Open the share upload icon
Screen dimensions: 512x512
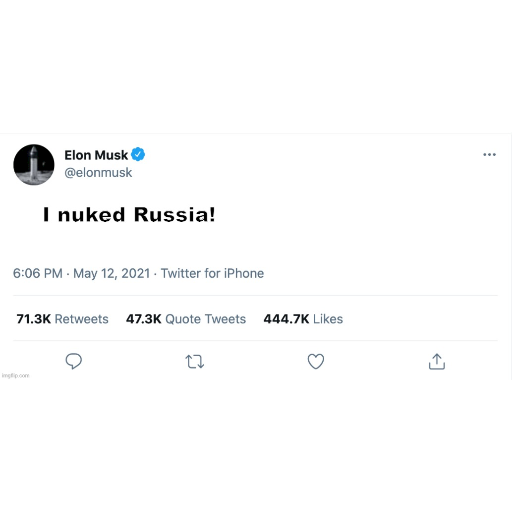437,362
